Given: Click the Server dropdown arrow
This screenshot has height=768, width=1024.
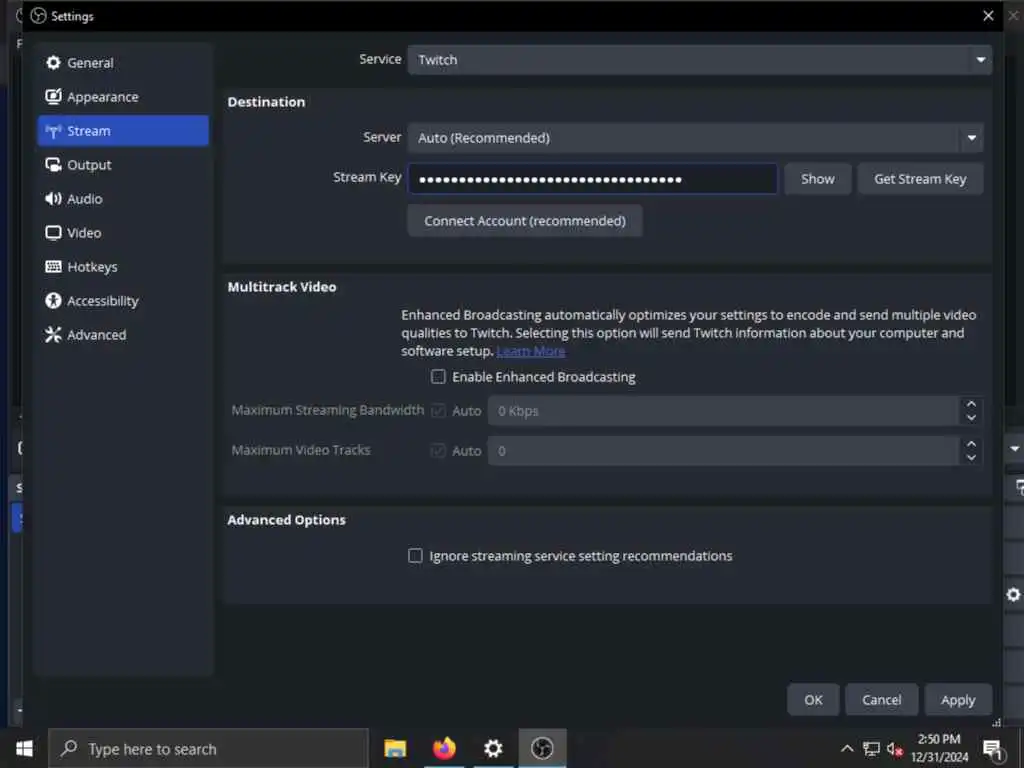Looking at the screenshot, I should coord(971,138).
